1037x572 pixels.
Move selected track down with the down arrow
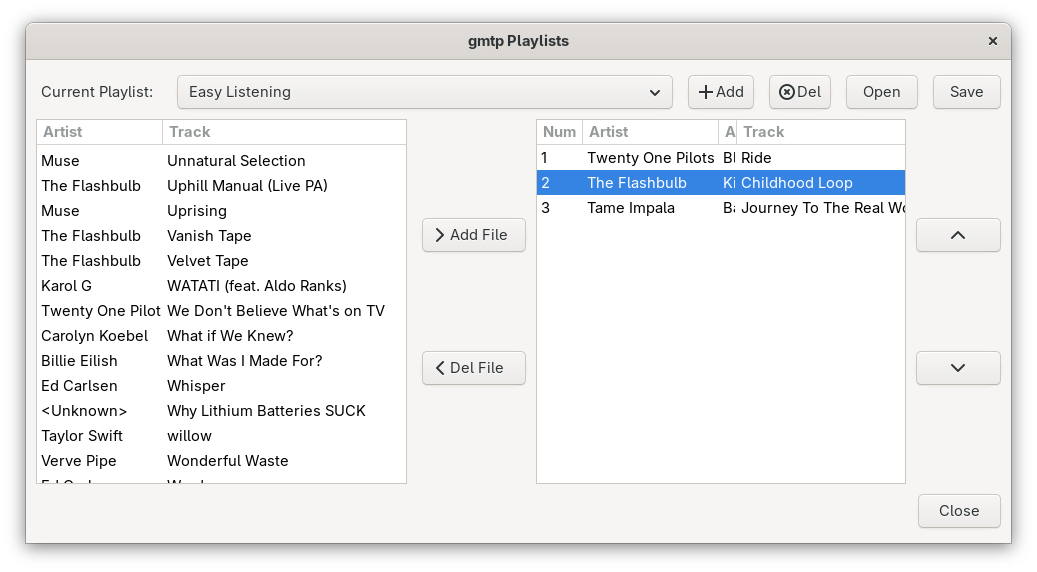[x=958, y=368]
